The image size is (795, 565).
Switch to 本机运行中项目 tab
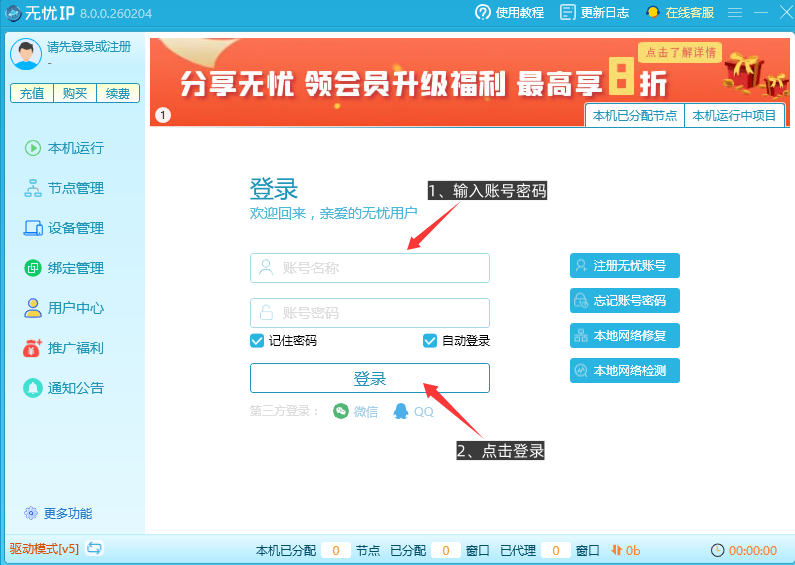734,116
